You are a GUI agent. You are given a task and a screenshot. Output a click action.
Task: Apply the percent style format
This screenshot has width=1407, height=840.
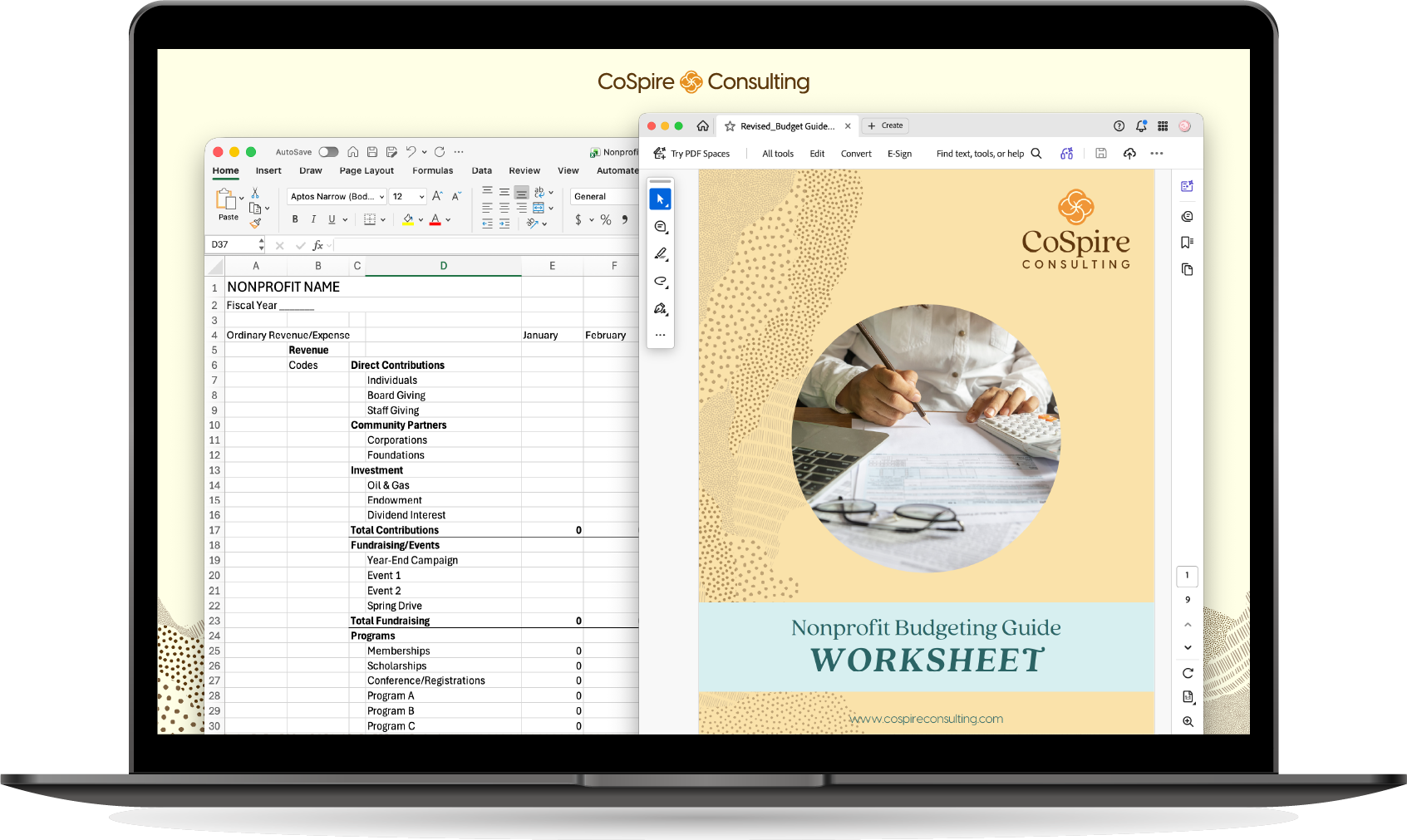coord(606,220)
